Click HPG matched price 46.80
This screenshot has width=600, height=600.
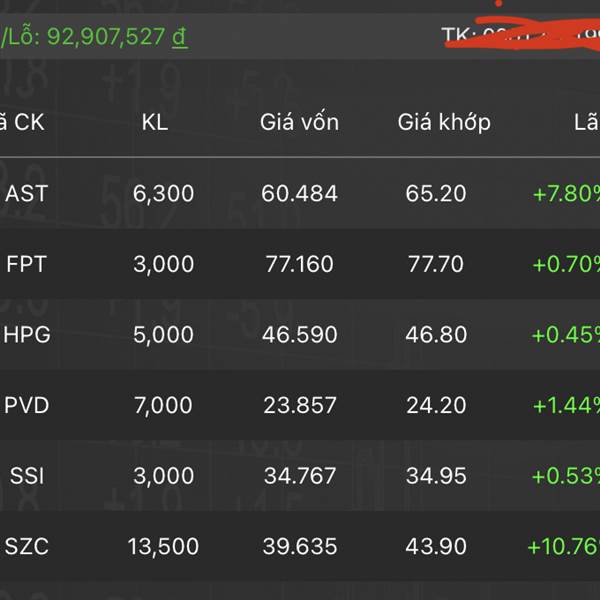[x=436, y=335]
